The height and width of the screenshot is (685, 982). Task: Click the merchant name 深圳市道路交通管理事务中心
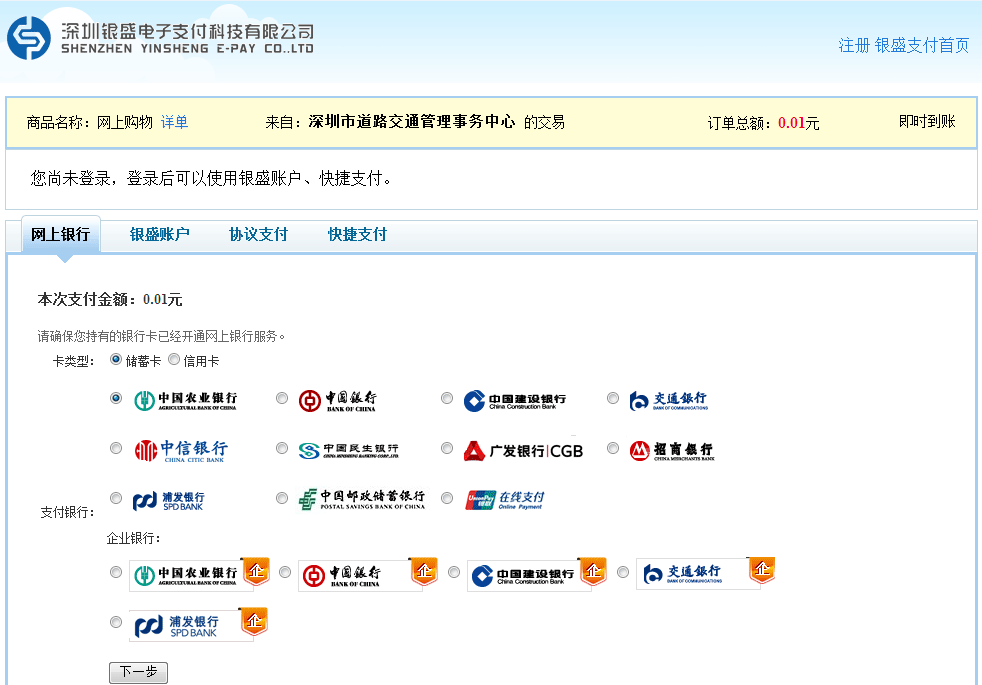411,121
